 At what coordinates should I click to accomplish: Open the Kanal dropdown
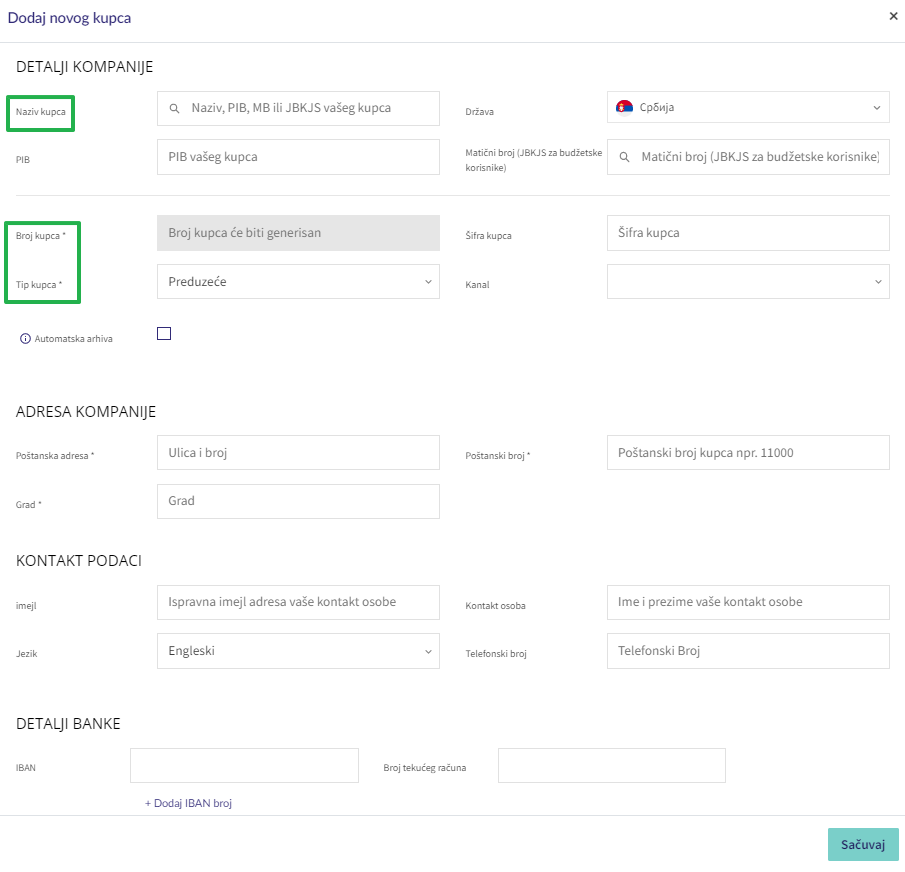pyautogui.click(x=748, y=282)
